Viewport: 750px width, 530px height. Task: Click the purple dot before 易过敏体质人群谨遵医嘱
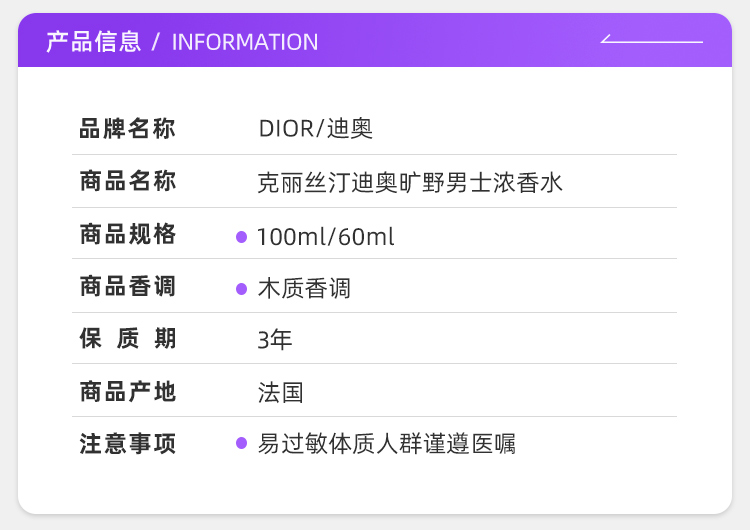(241, 443)
